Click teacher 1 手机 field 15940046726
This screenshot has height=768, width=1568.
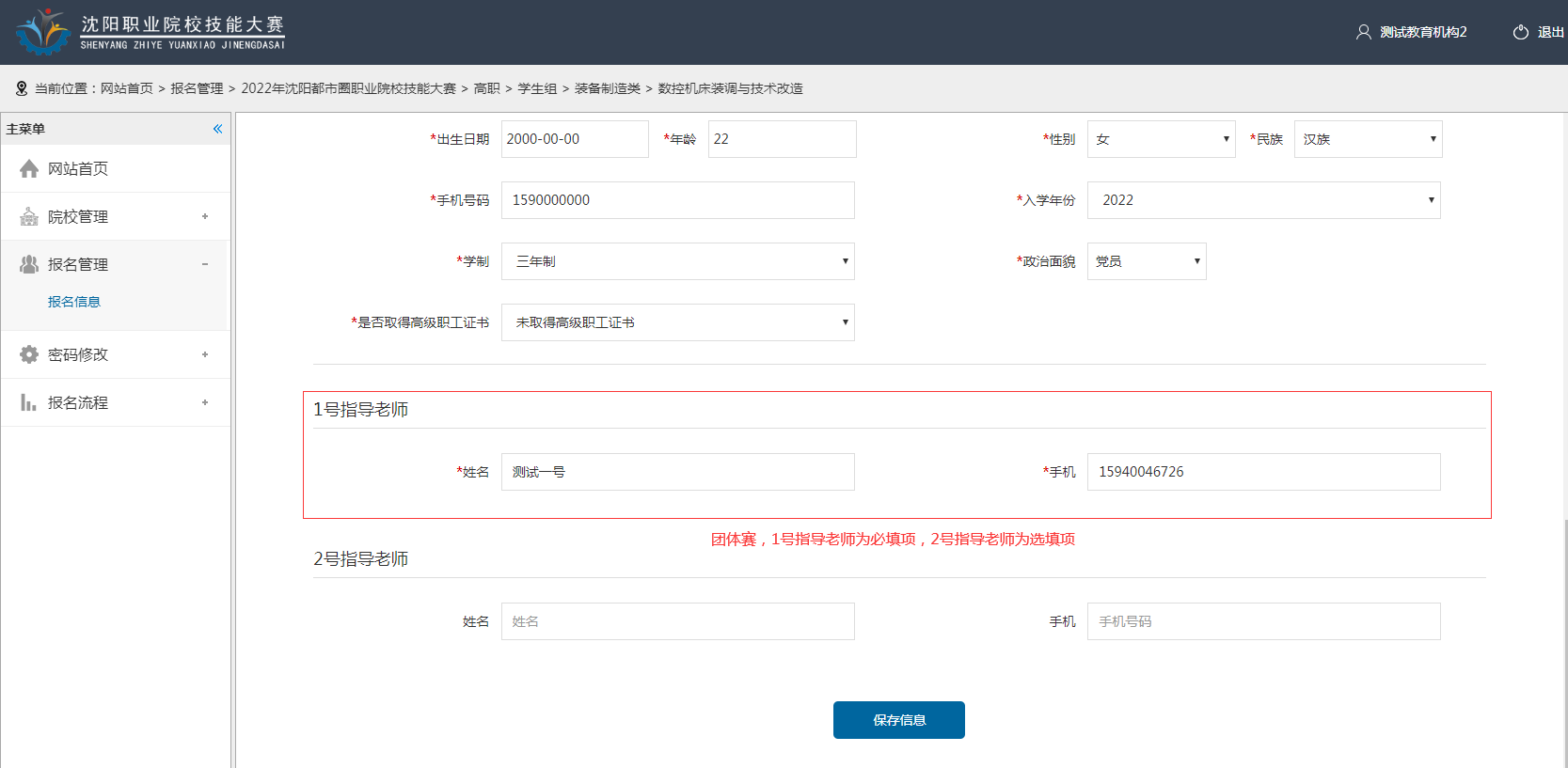pyautogui.click(x=1263, y=472)
